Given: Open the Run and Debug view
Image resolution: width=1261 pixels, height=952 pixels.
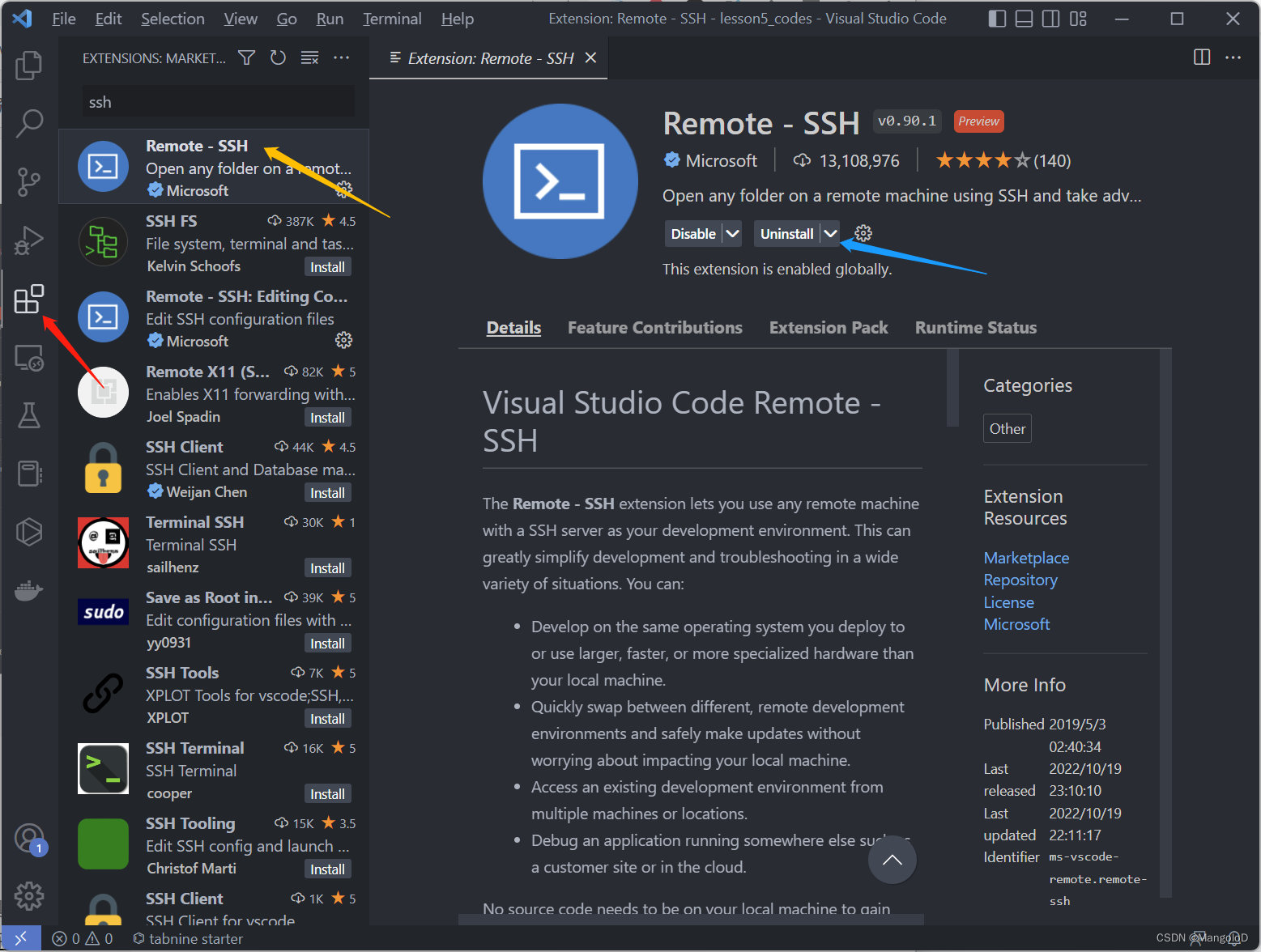Looking at the screenshot, I should point(29,240).
